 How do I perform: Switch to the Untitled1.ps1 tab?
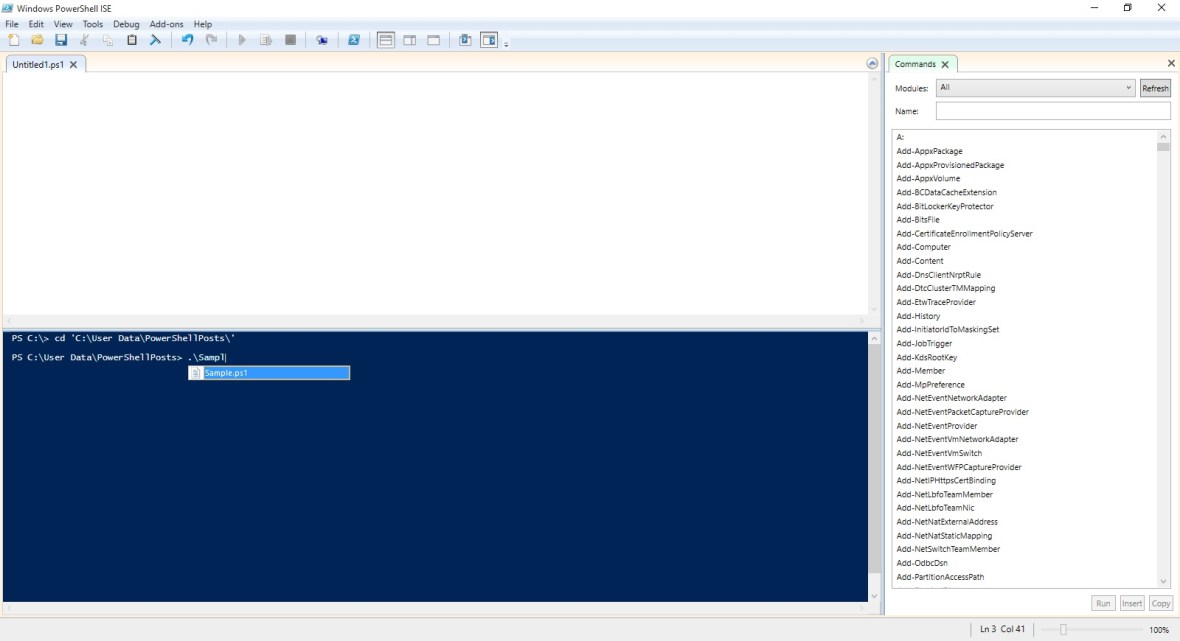(x=38, y=64)
